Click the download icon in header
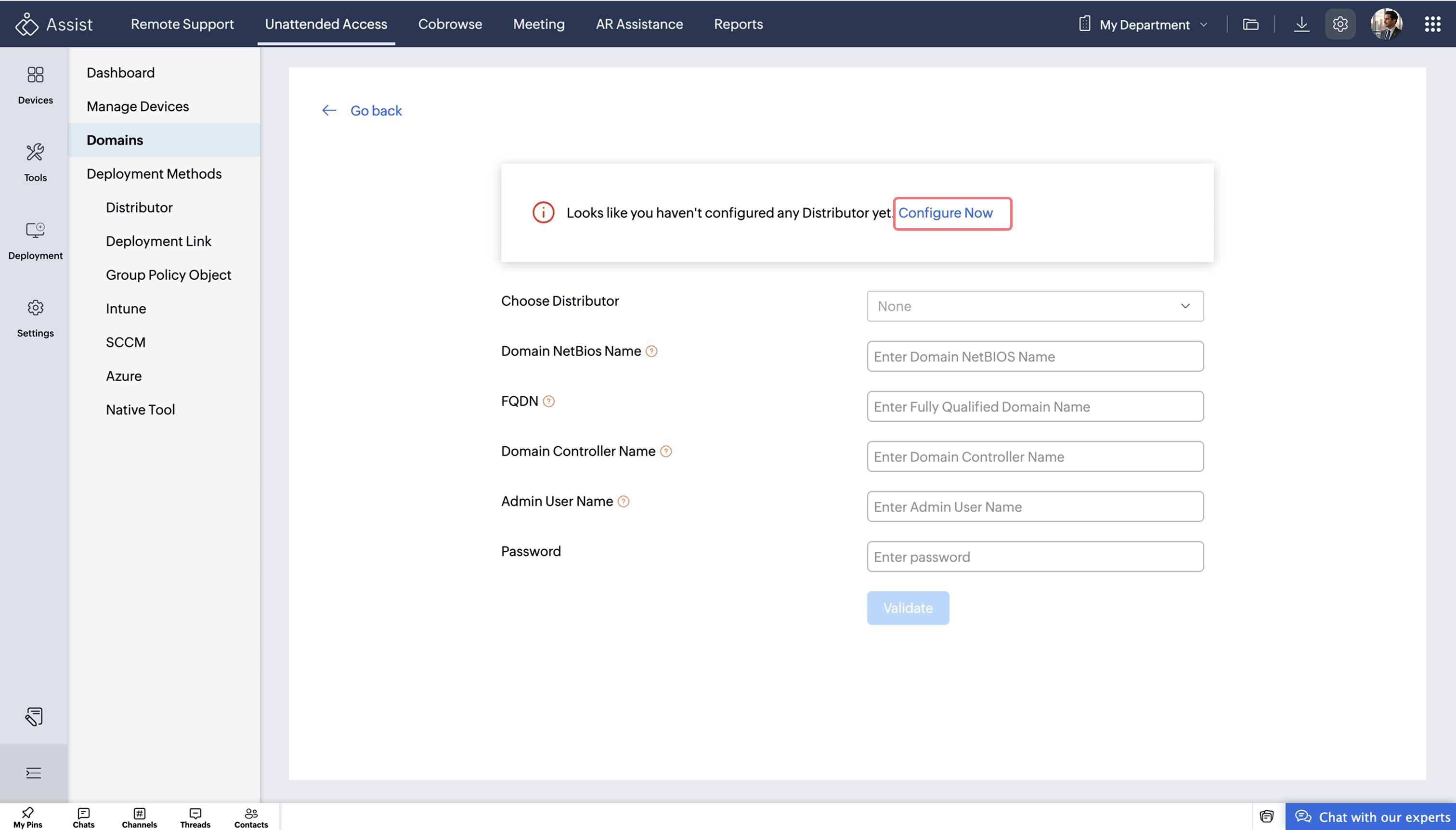1456x830 pixels. pyautogui.click(x=1301, y=24)
